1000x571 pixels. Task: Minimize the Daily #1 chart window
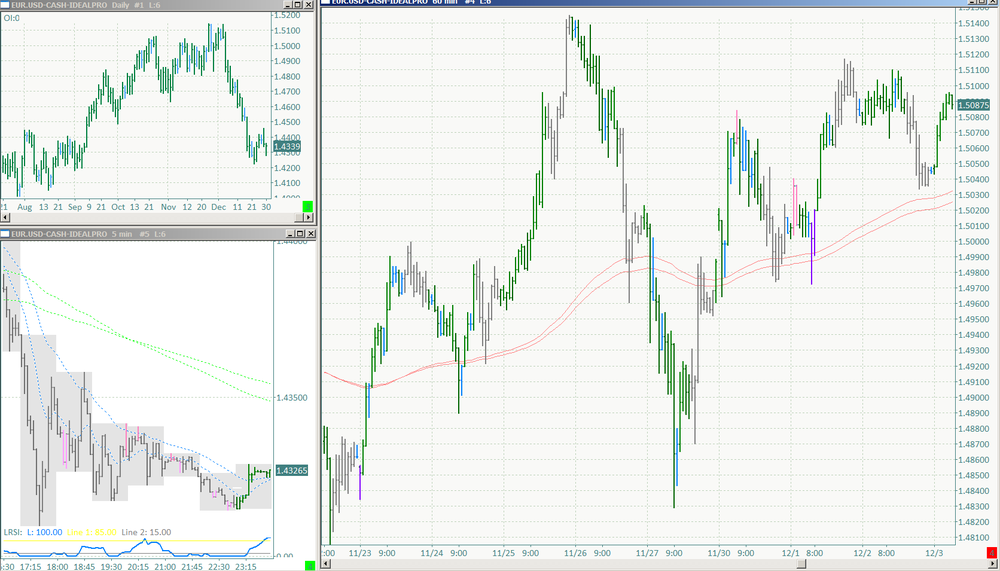click(x=287, y=4)
